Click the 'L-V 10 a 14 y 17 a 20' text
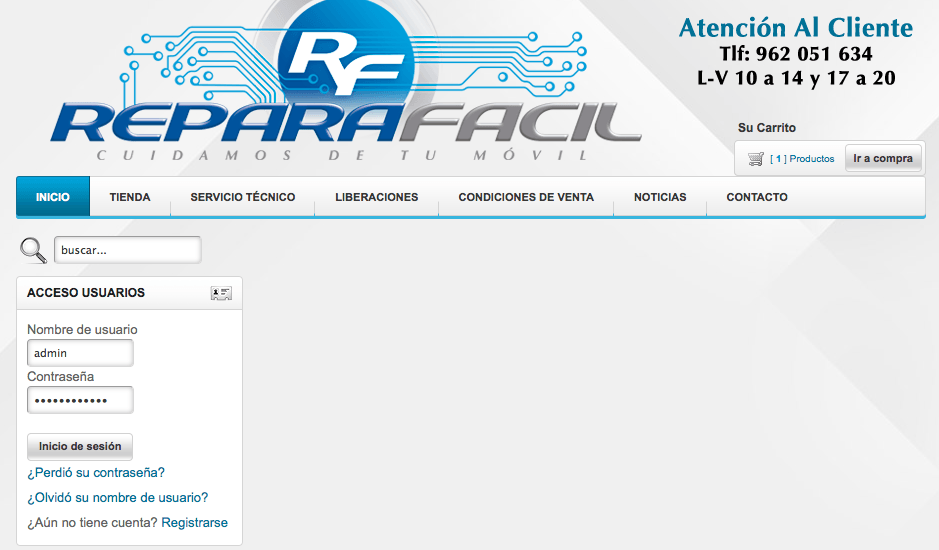This screenshot has width=939, height=550. [796, 78]
